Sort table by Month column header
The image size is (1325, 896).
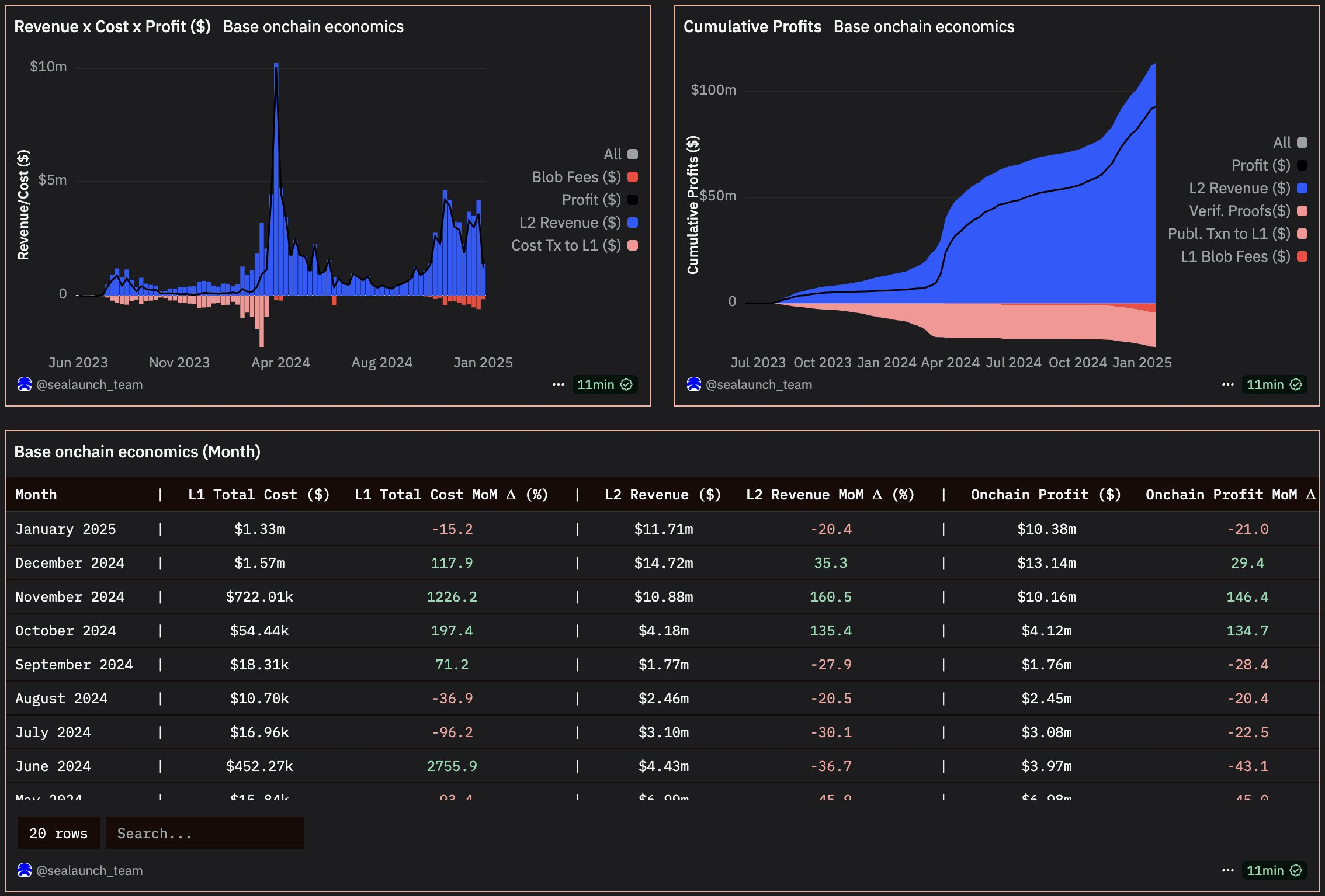tap(36, 495)
